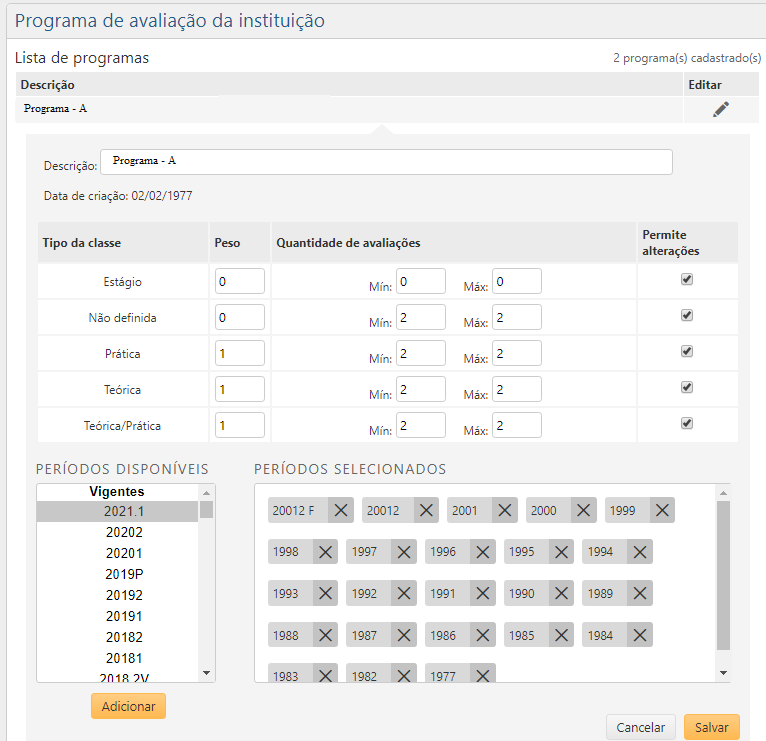This screenshot has width=766, height=741.
Task: Delete period 1996 from selection
Action: [483, 552]
